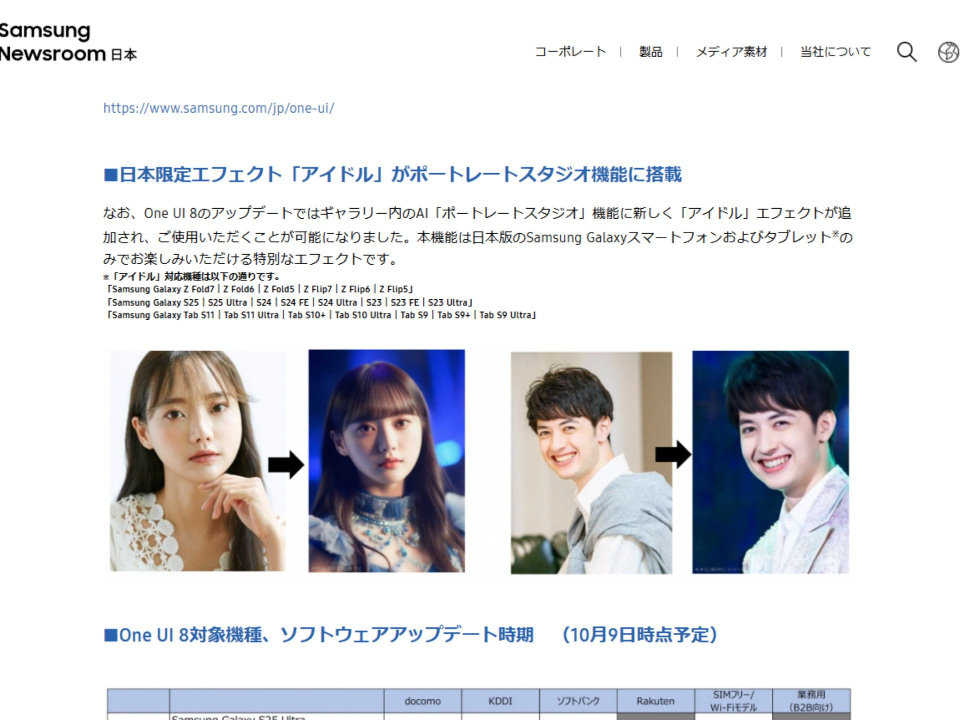This screenshot has width=960, height=720.
Task: Click the One UI 8対象機種 heading
Action: (x=411, y=634)
